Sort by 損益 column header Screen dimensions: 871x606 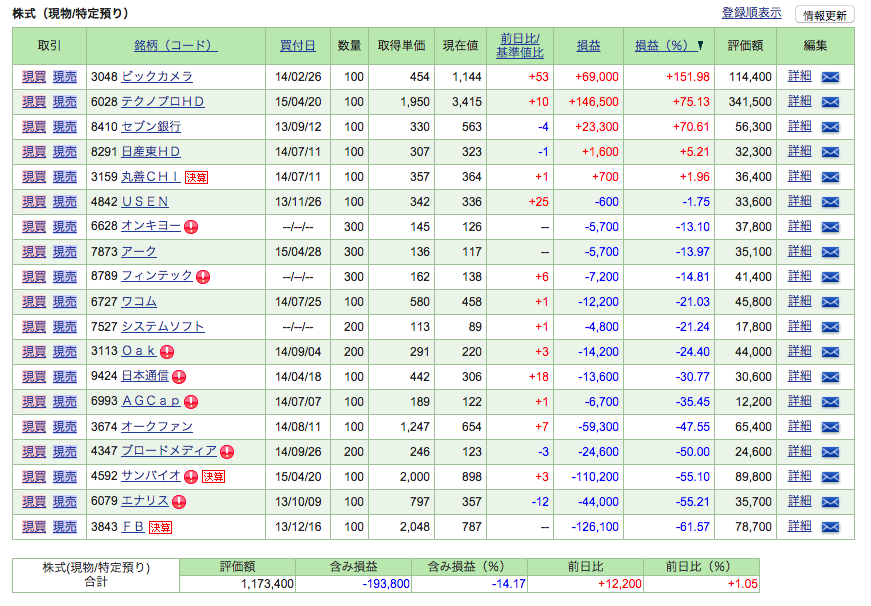(x=588, y=46)
